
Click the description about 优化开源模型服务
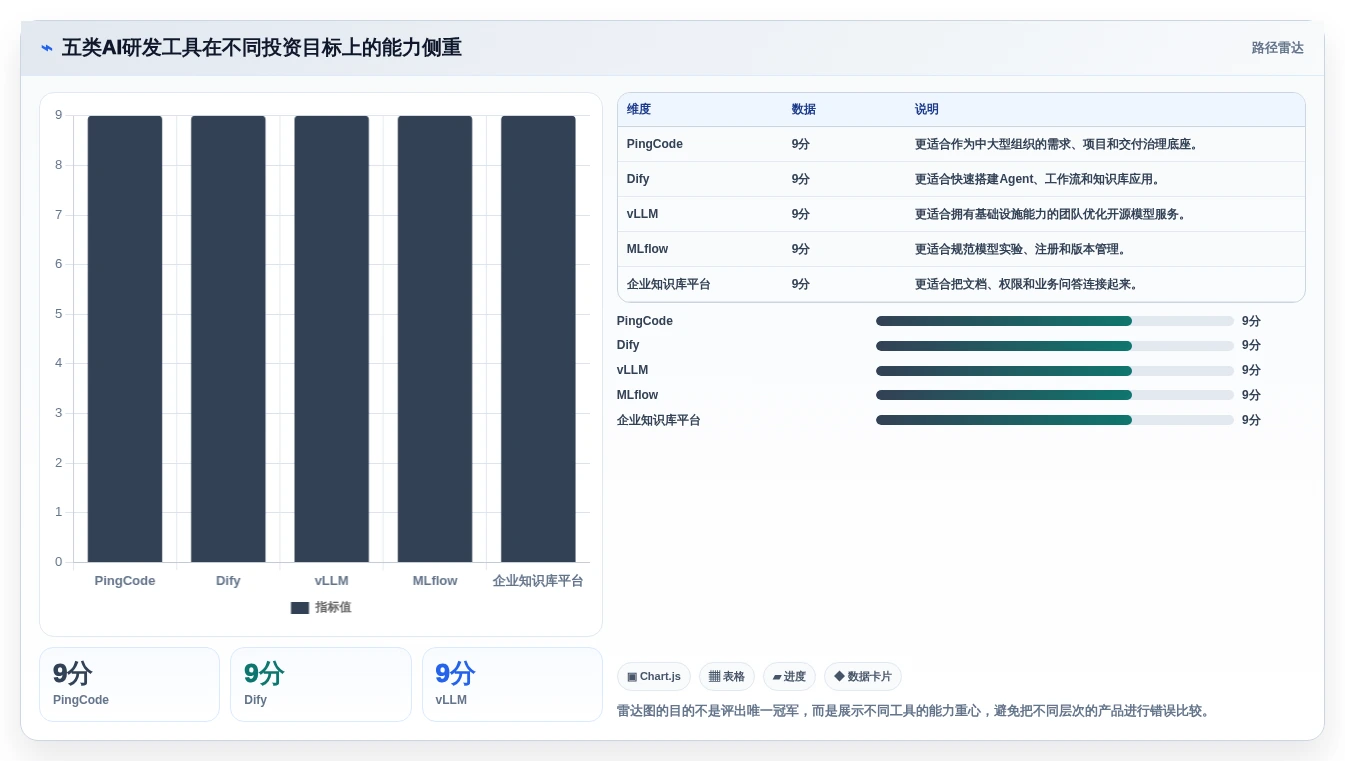(x=1051, y=214)
